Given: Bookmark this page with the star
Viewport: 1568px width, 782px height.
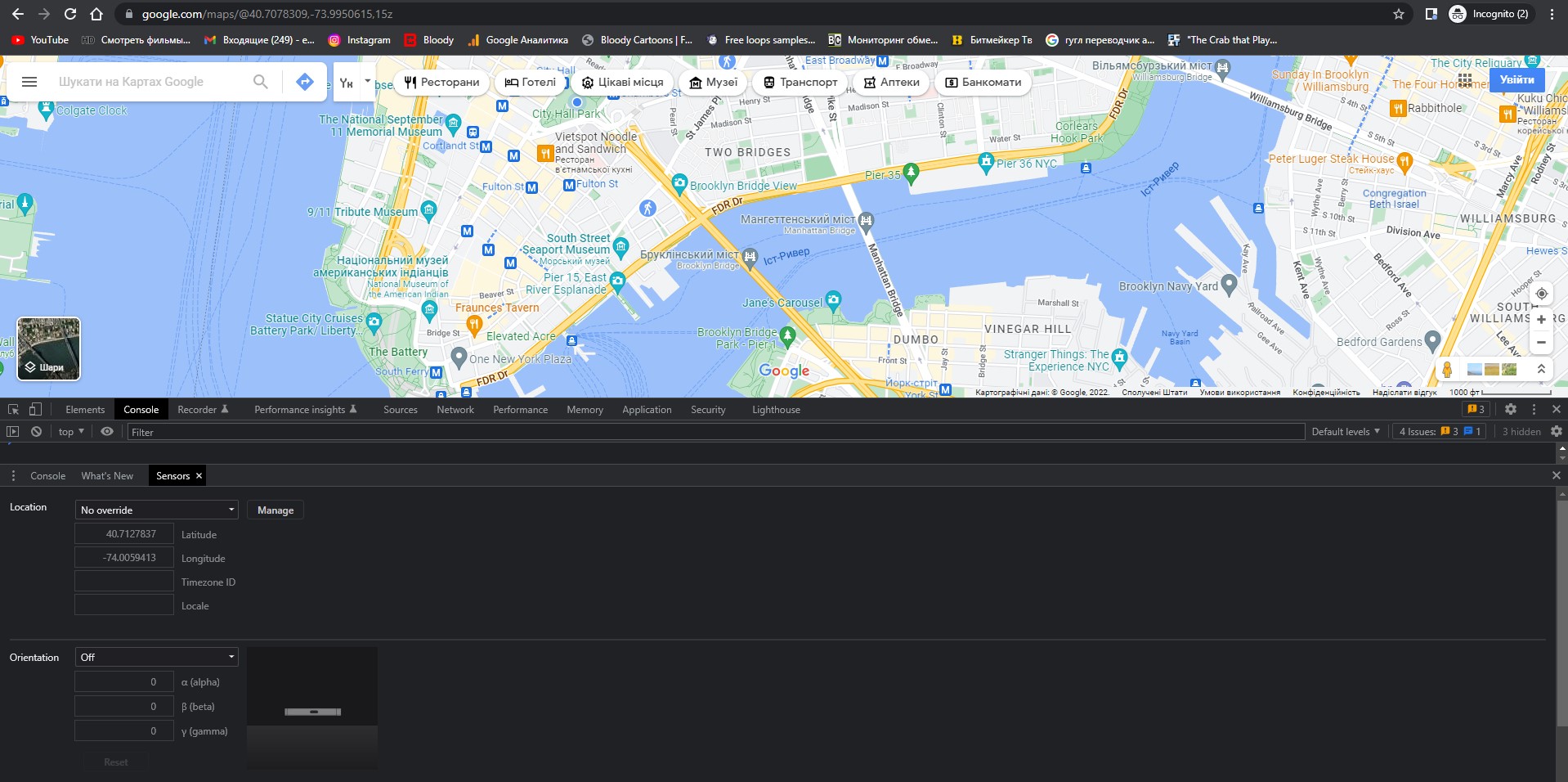Looking at the screenshot, I should tap(1399, 14).
